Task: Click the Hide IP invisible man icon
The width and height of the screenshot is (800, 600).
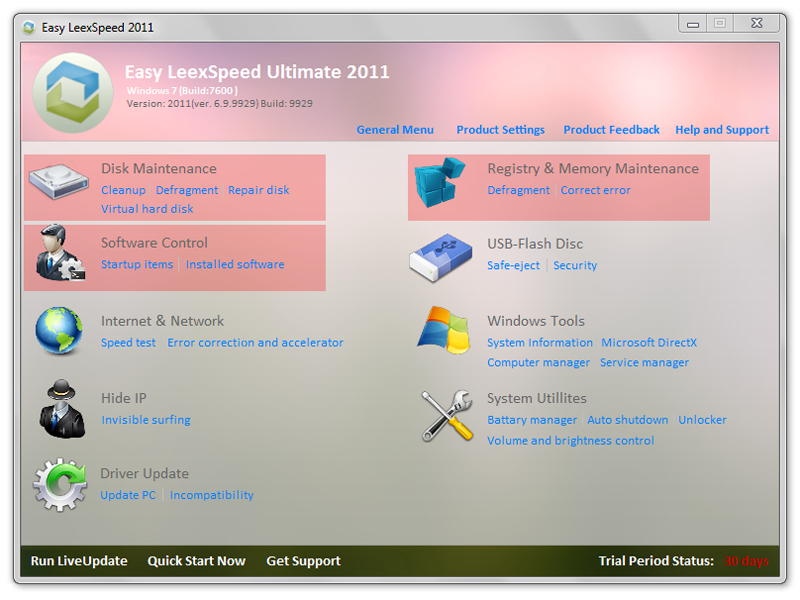Action: coord(62,409)
